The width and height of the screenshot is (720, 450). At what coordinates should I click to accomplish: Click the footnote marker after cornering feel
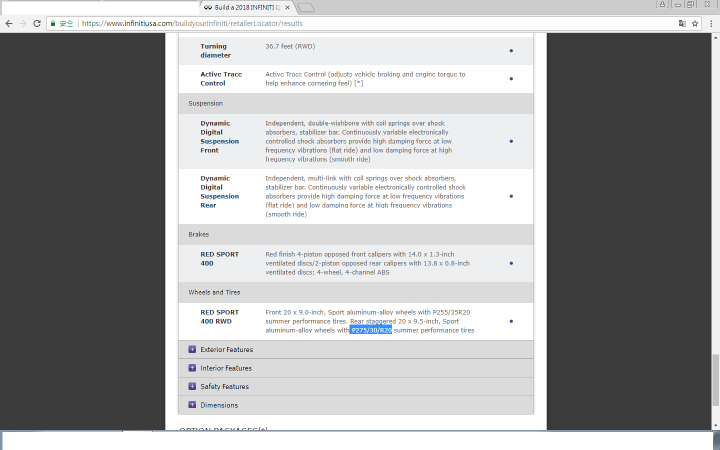coord(359,83)
